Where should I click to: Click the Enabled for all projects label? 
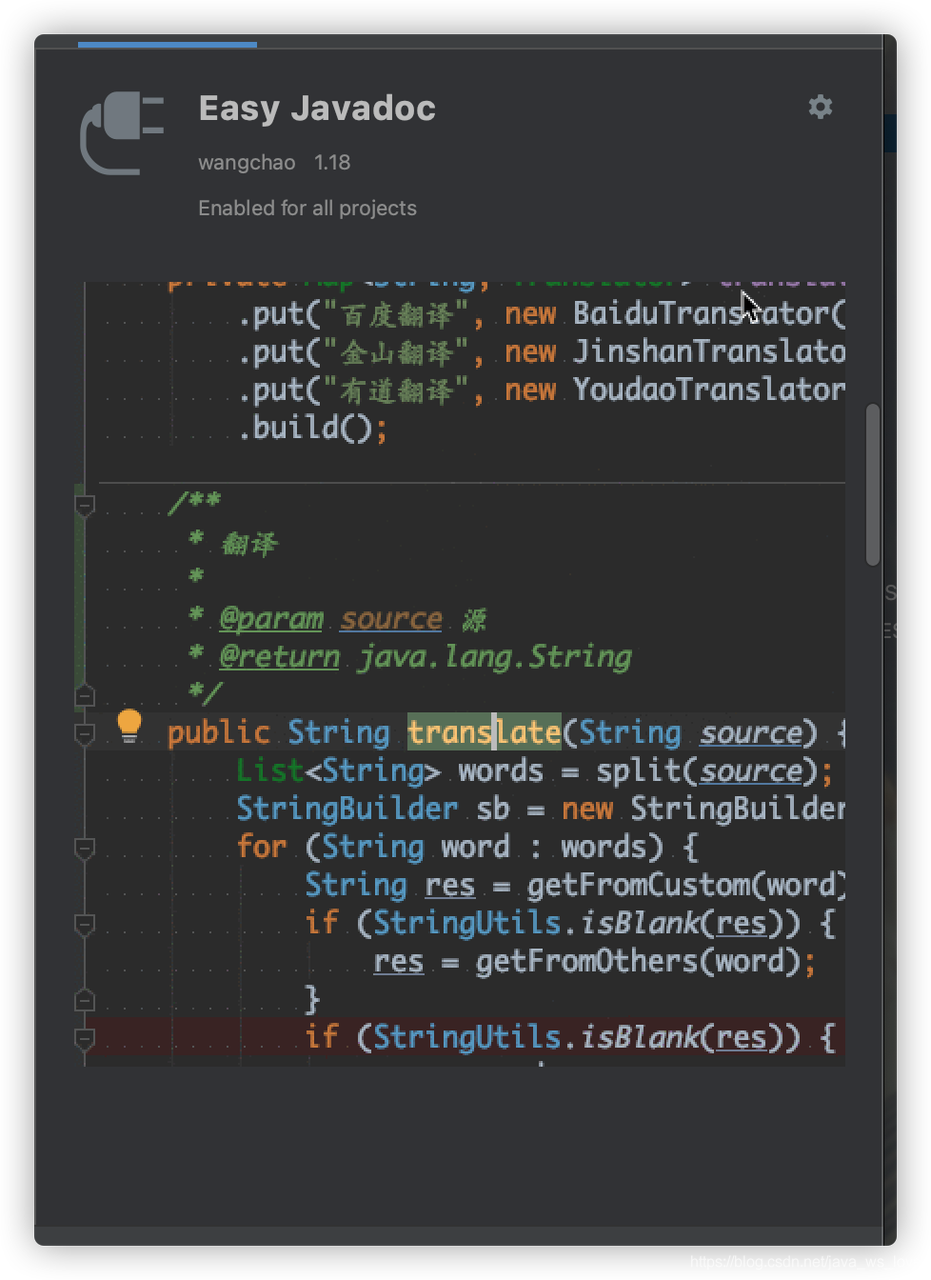pyautogui.click(x=307, y=208)
